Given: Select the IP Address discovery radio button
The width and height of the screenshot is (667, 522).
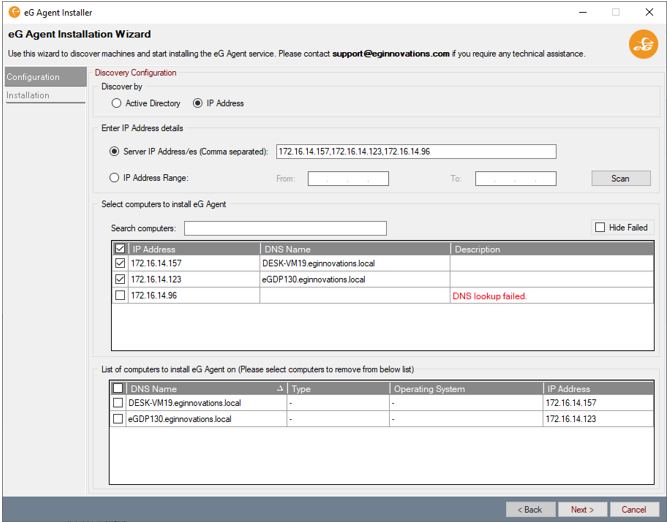Looking at the screenshot, I should [197, 103].
